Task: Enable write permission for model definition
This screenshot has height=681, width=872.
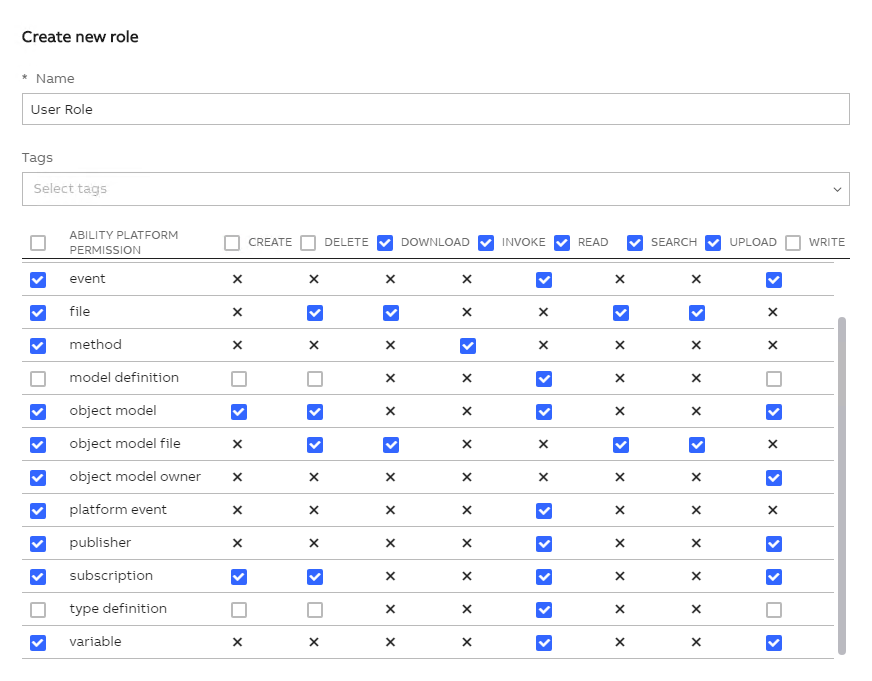Action: [x=774, y=379]
